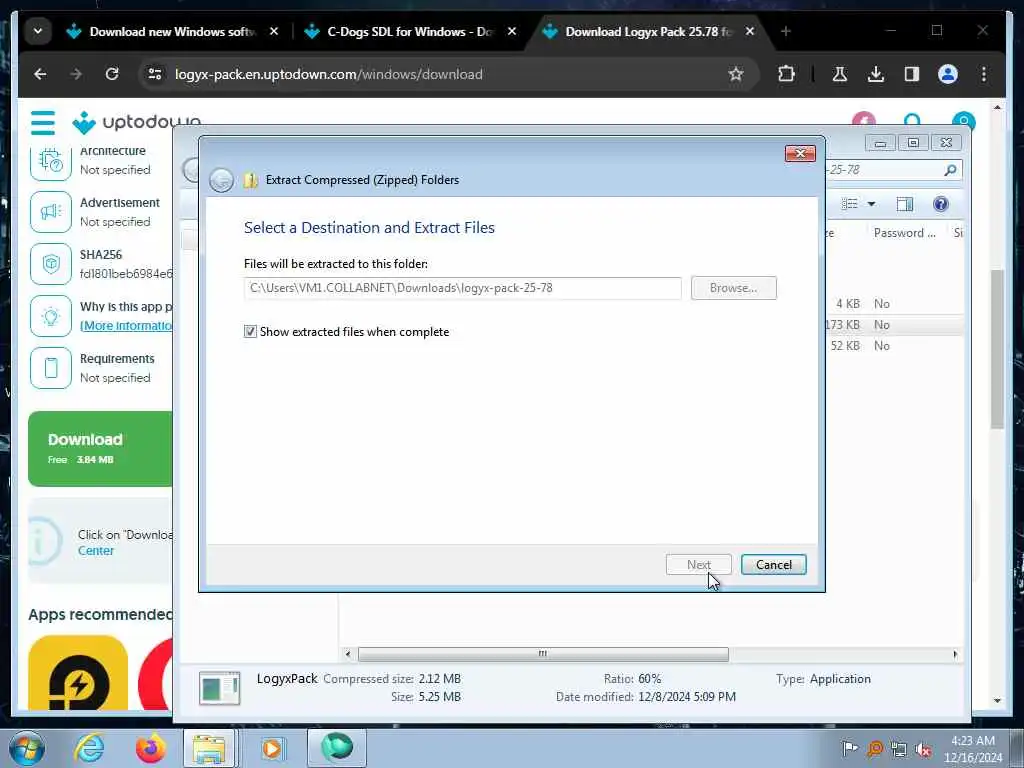Screen dimensions: 1024x768
Task: Toggle Chrome side panel icon
Action: [x=912, y=74]
